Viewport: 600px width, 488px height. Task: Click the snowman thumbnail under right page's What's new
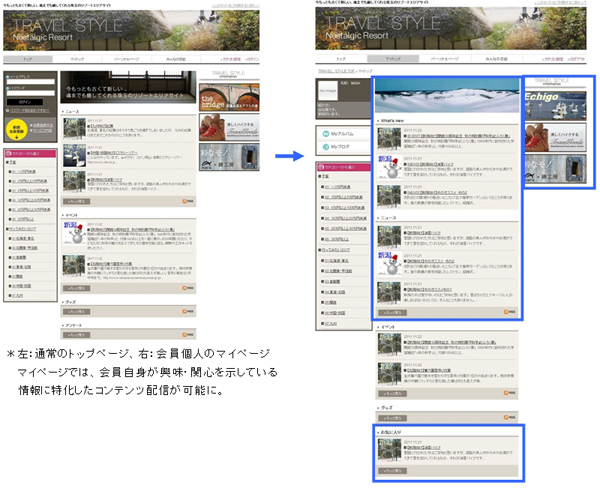tap(389, 167)
